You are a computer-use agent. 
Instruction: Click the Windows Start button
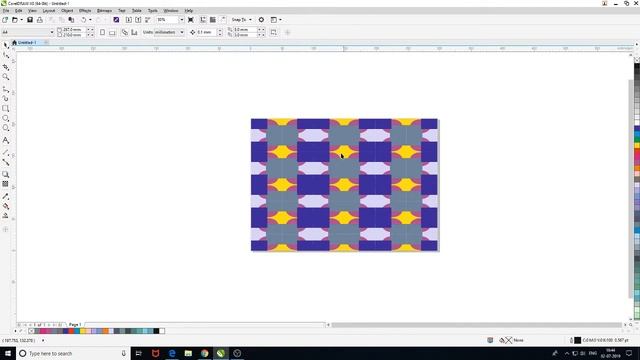click(8, 353)
